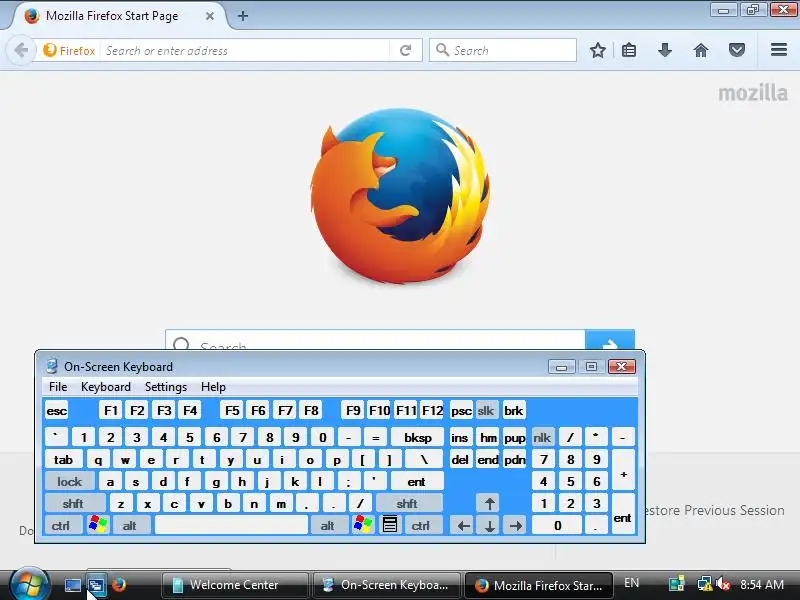
Task: Open the Downloads arrow icon
Action: tap(665, 50)
